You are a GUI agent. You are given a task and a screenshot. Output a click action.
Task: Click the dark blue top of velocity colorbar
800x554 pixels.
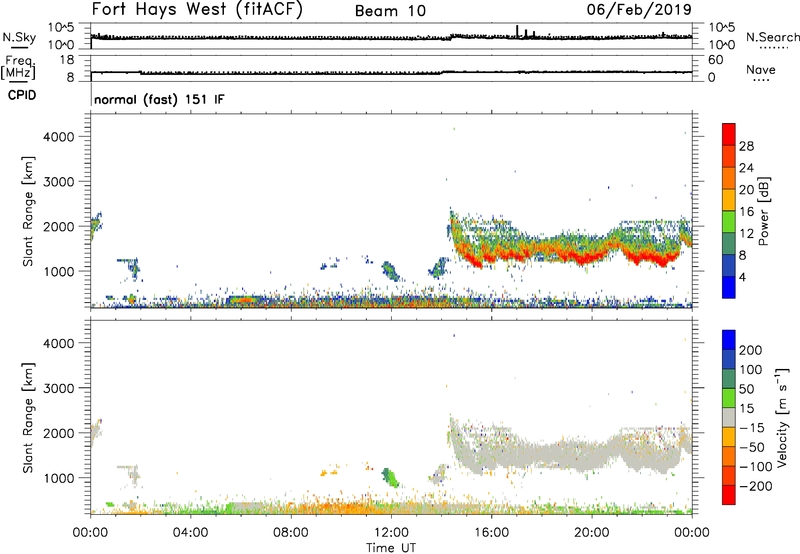[729, 340]
